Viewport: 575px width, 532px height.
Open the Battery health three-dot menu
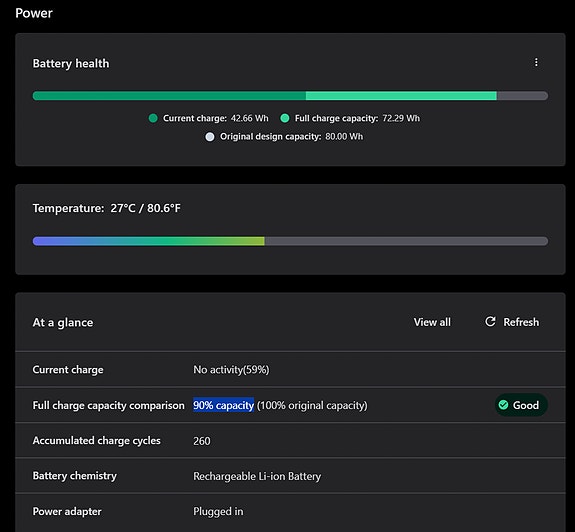tap(536, 62)
